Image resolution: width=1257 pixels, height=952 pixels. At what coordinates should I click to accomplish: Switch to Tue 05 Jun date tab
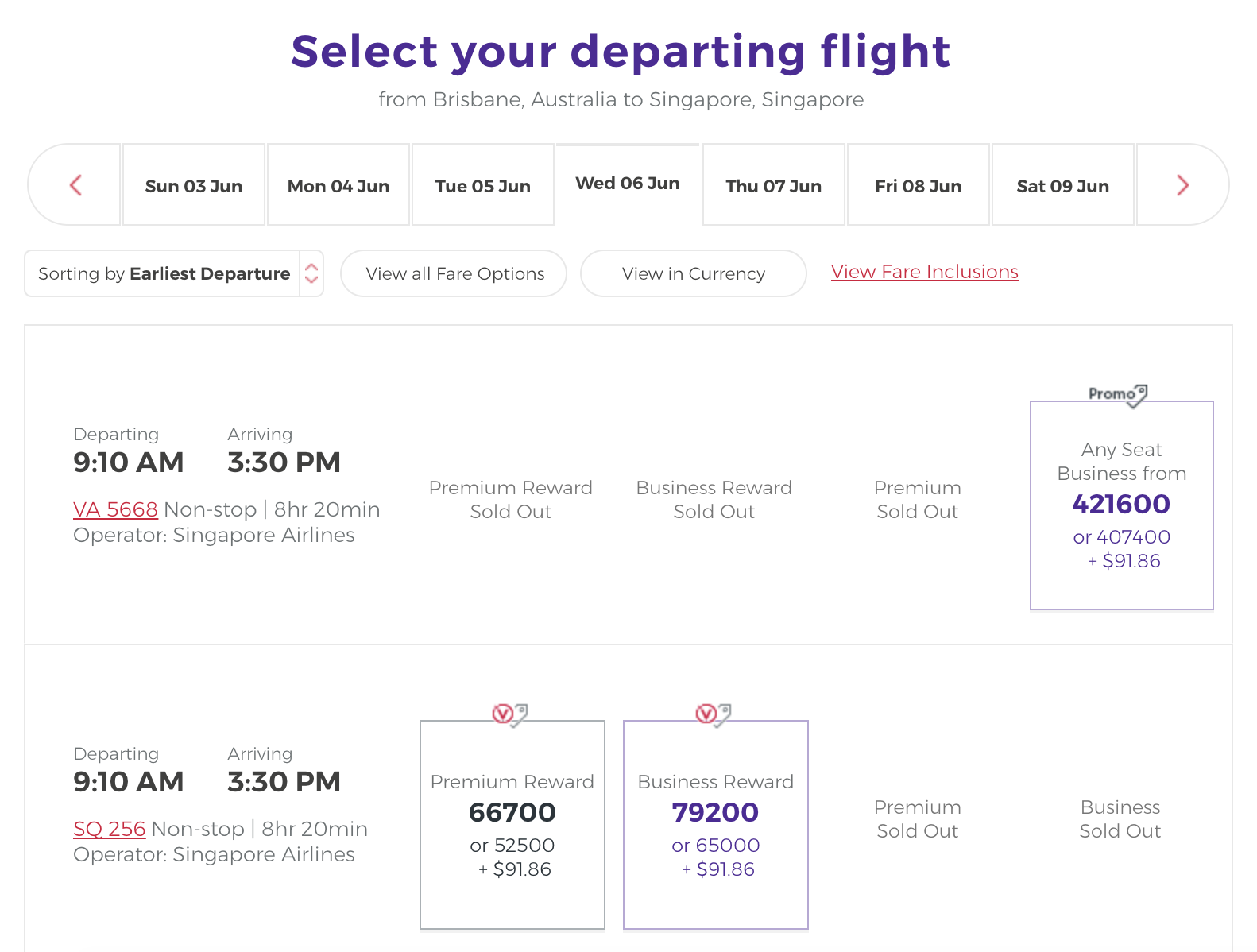pyautogui.click(x=483, y=185)
